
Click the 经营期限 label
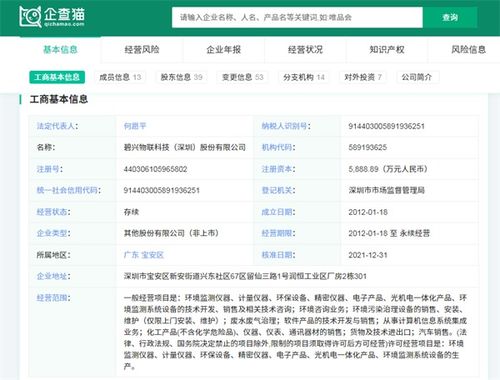[x=278, y=233]
